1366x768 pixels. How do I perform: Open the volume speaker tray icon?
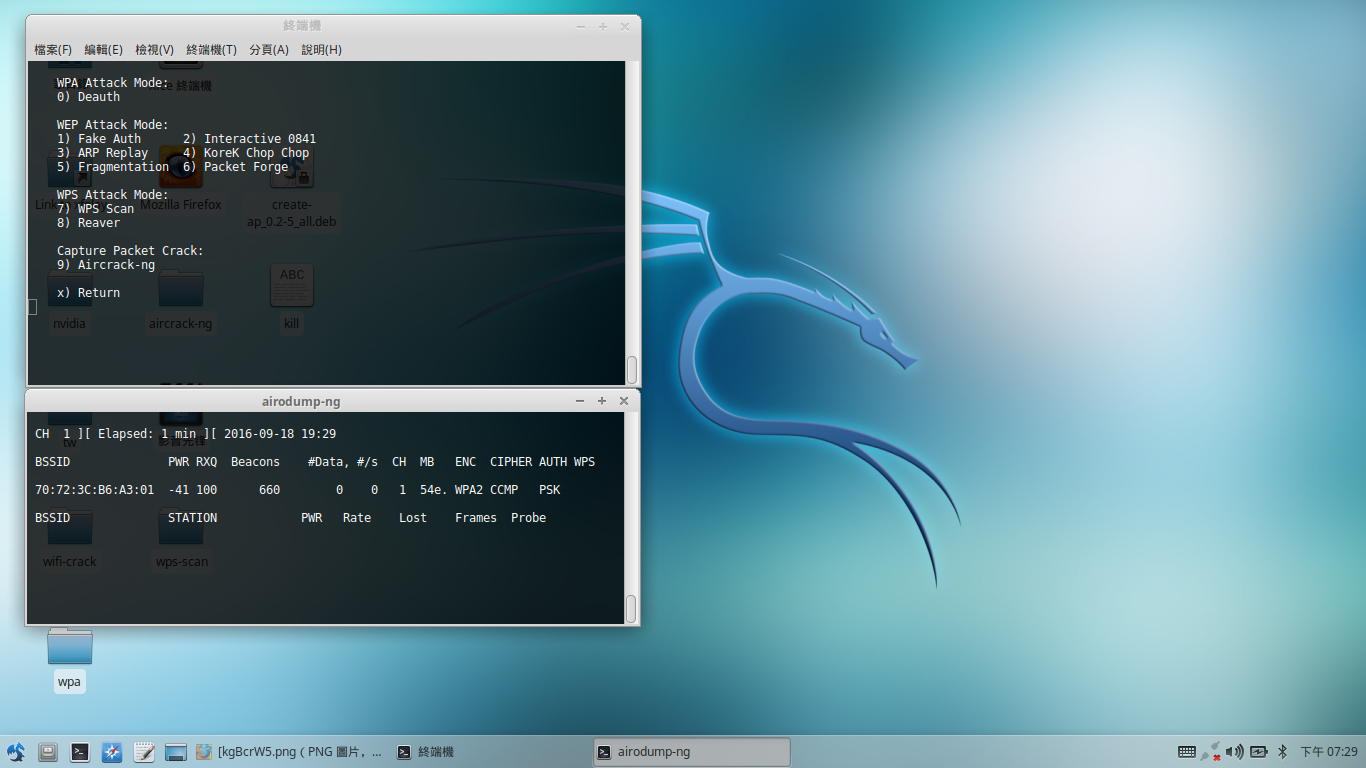1235,752
